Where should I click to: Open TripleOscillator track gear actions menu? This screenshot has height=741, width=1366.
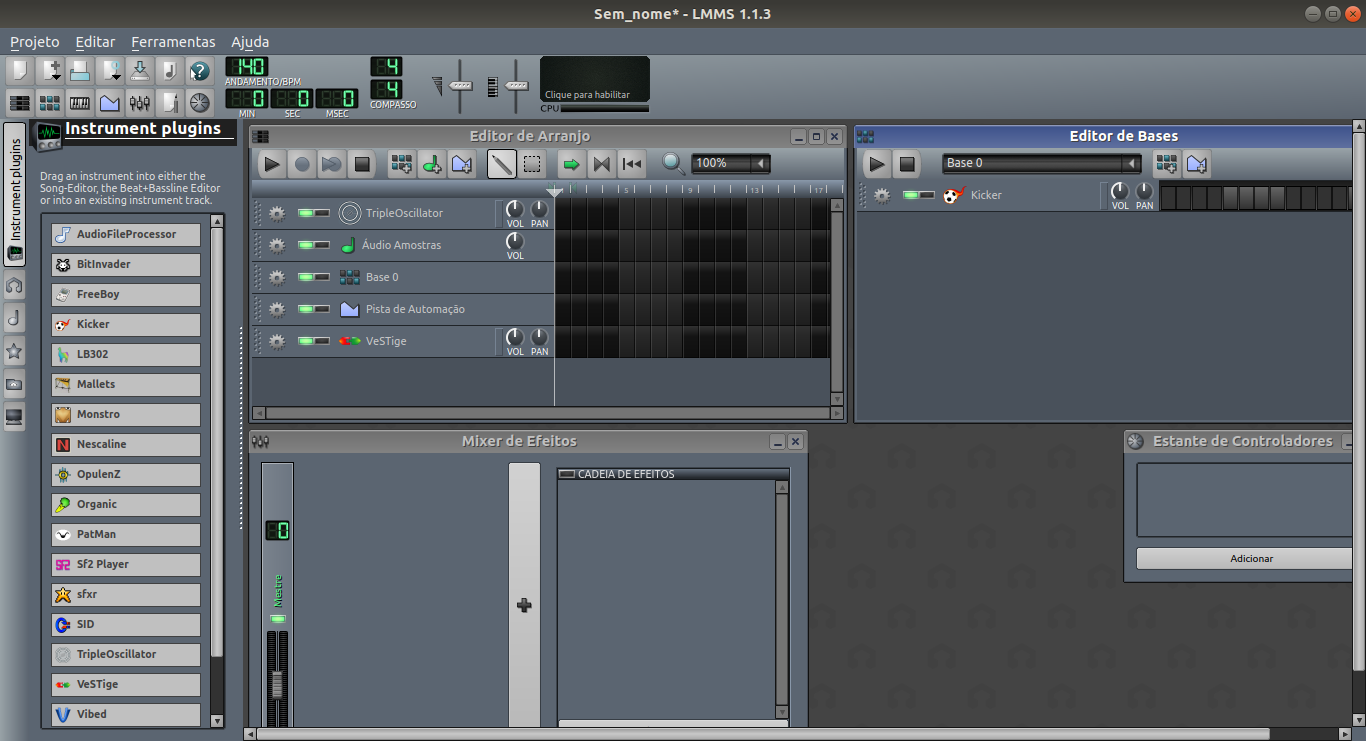[x=277, y=213]
